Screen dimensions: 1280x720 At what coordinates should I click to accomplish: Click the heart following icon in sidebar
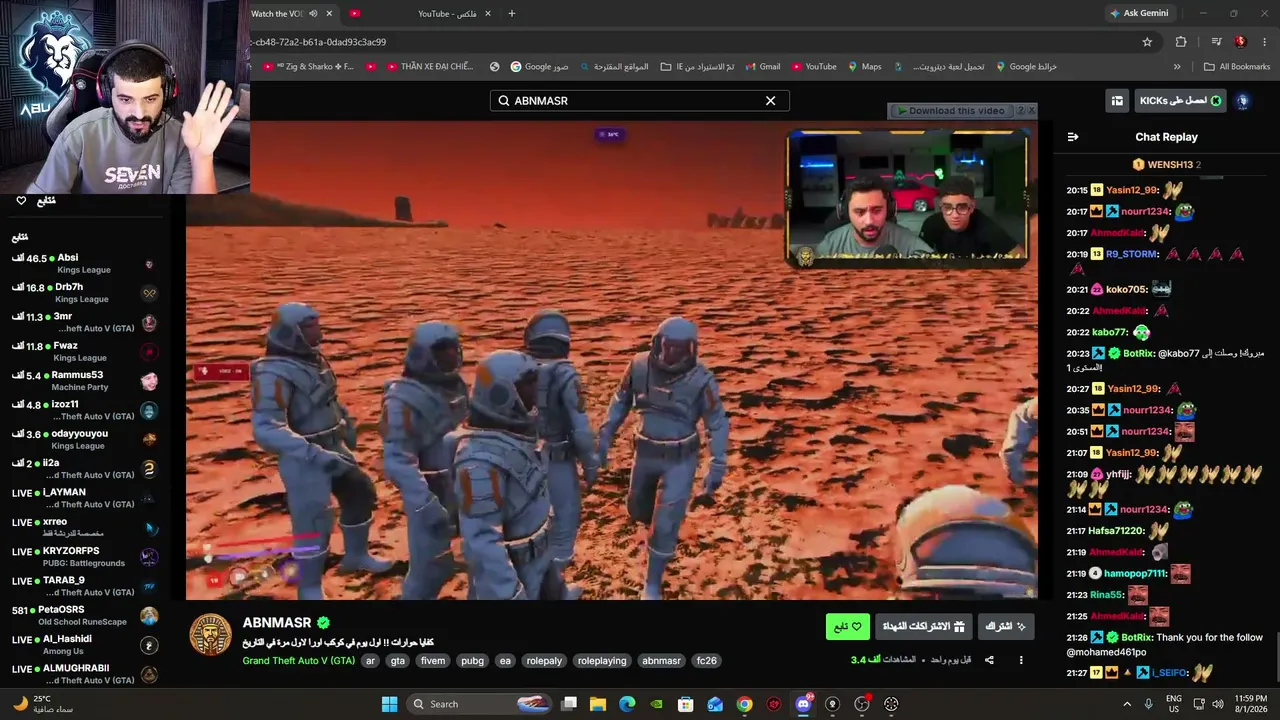tap(21, 201)
